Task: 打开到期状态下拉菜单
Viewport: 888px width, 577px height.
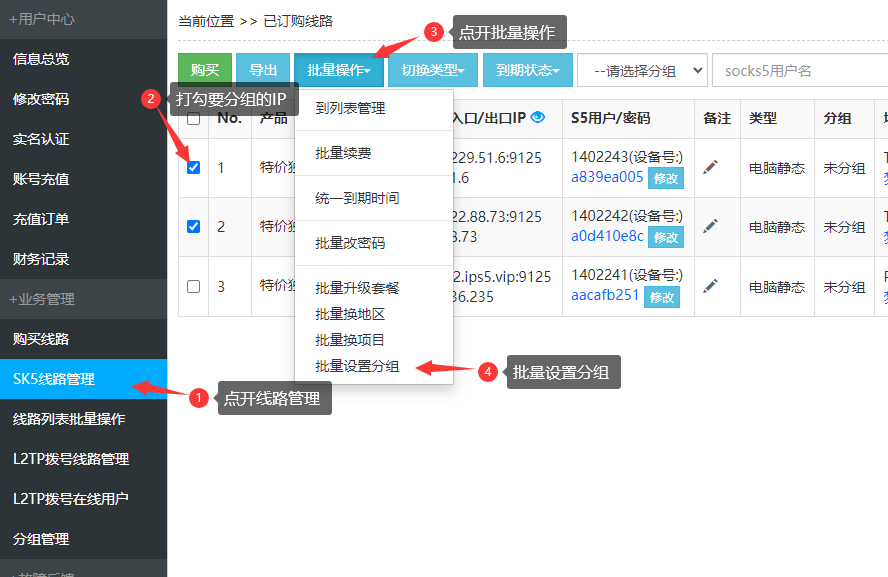Action: (x=527, y=70)
